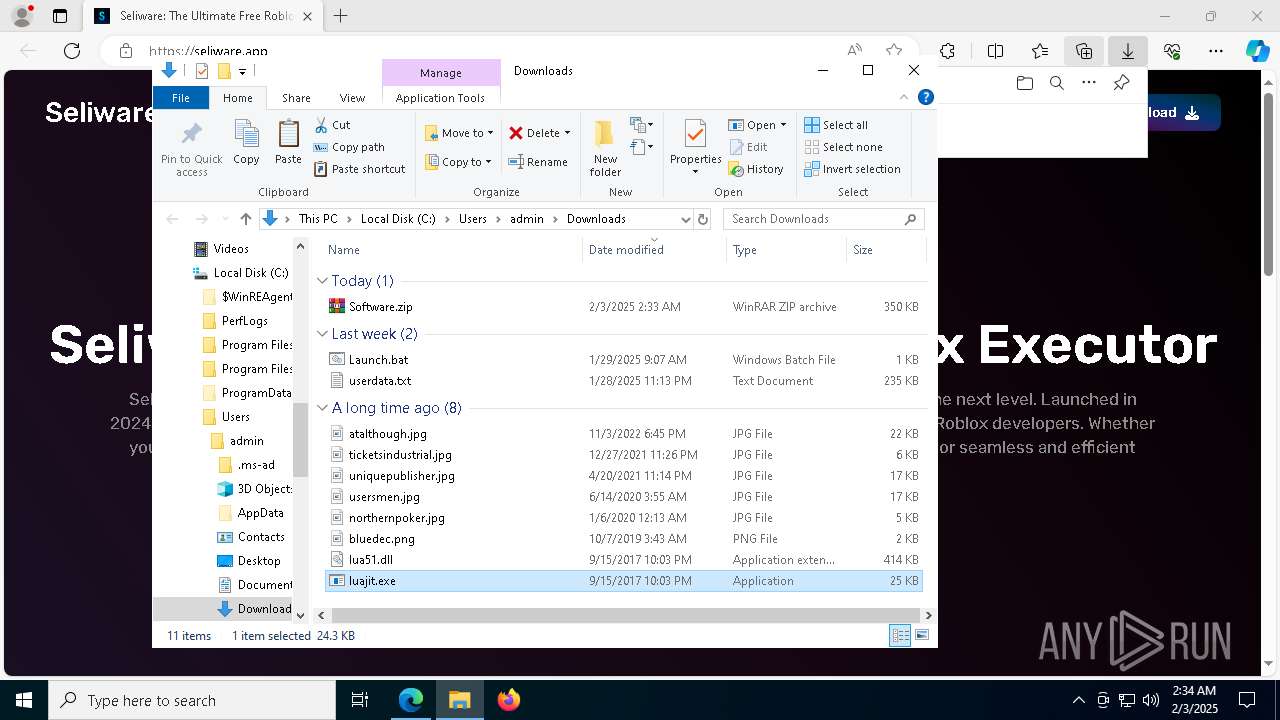
Task: Expand the address bar history dropdown
Action: click(x=685, y=219)
